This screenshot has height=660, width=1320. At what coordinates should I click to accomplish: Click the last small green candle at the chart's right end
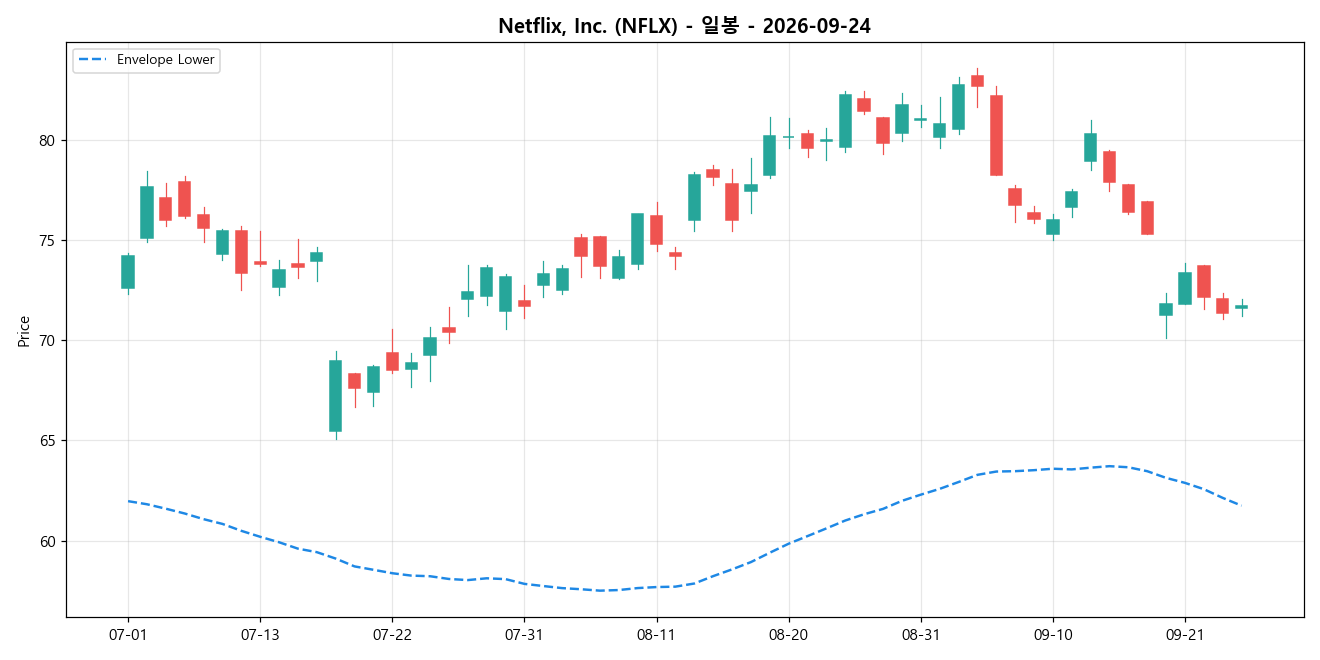[x=1241, y=307]
